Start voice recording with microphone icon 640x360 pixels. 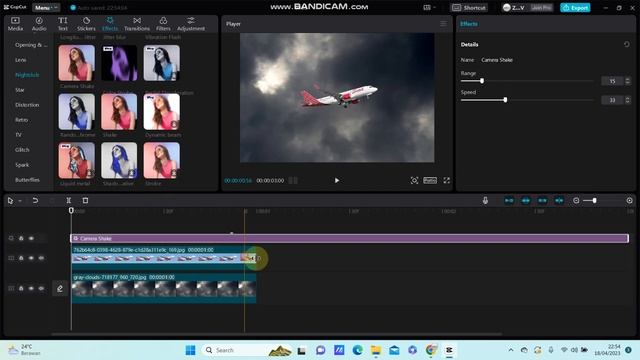click(485, 200)
